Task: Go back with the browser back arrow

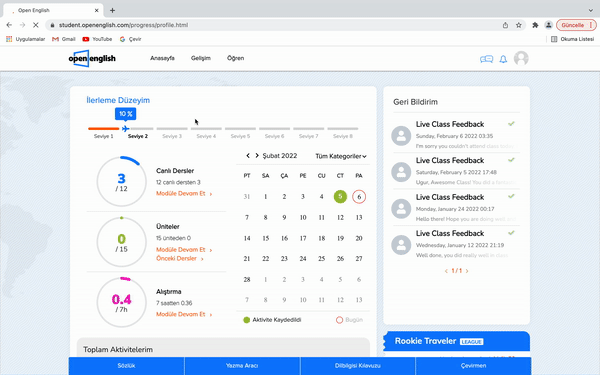Action: click(x=9, y=25)
